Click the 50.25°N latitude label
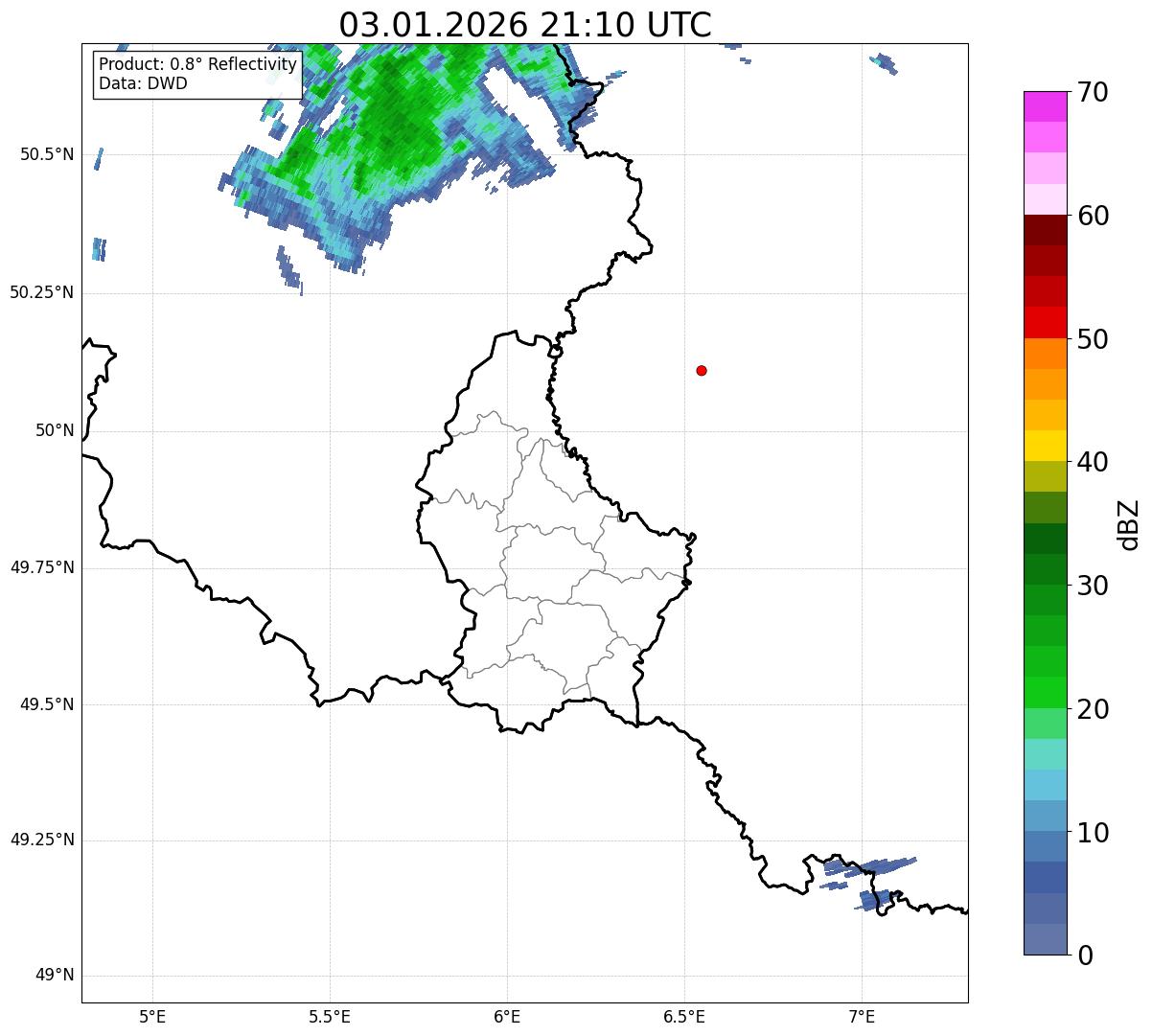Viewport: 1152px width, 1036px height. point(42,293)
